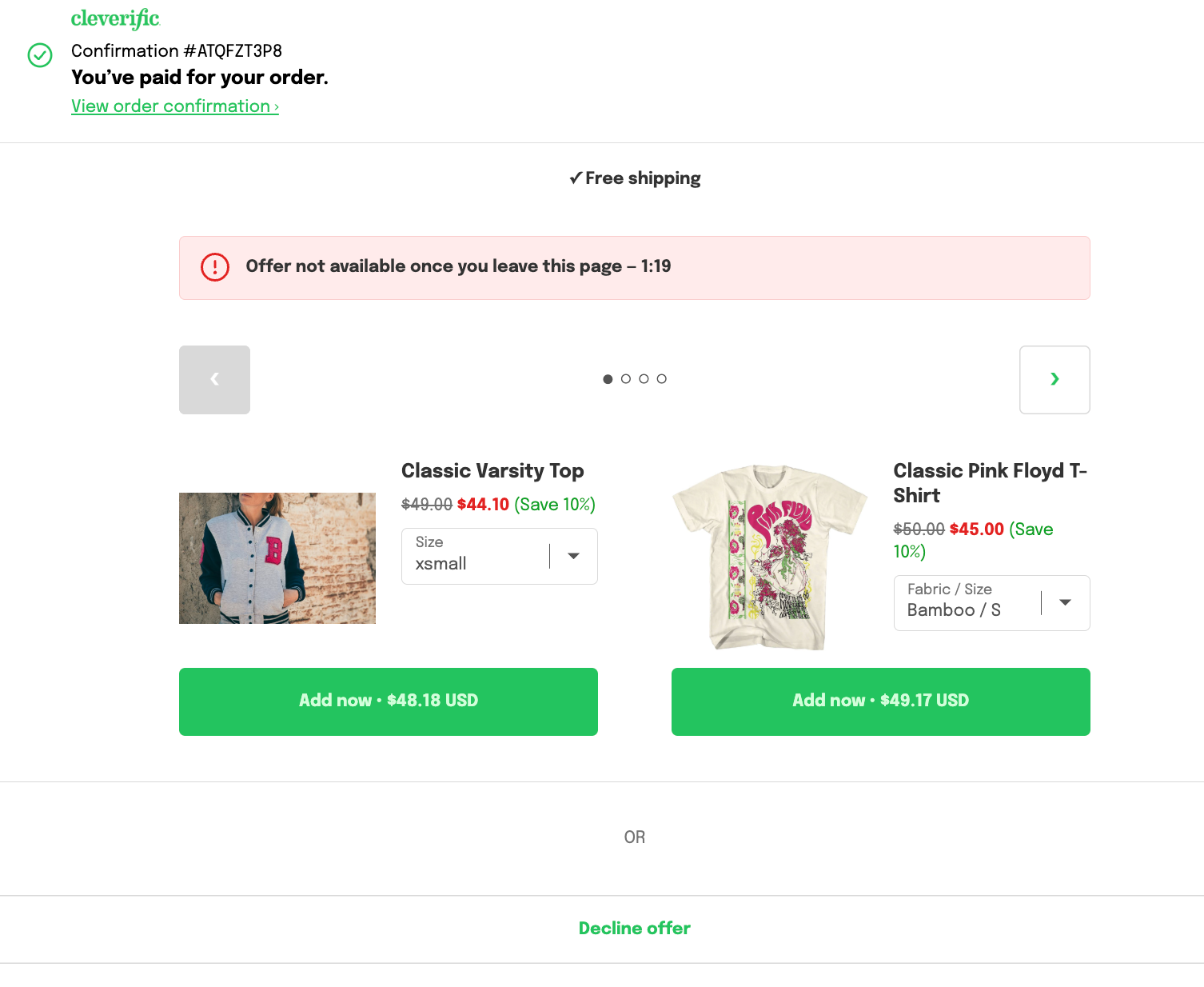Click dropdown arrow beside xsmall

(x=573, y=556)
